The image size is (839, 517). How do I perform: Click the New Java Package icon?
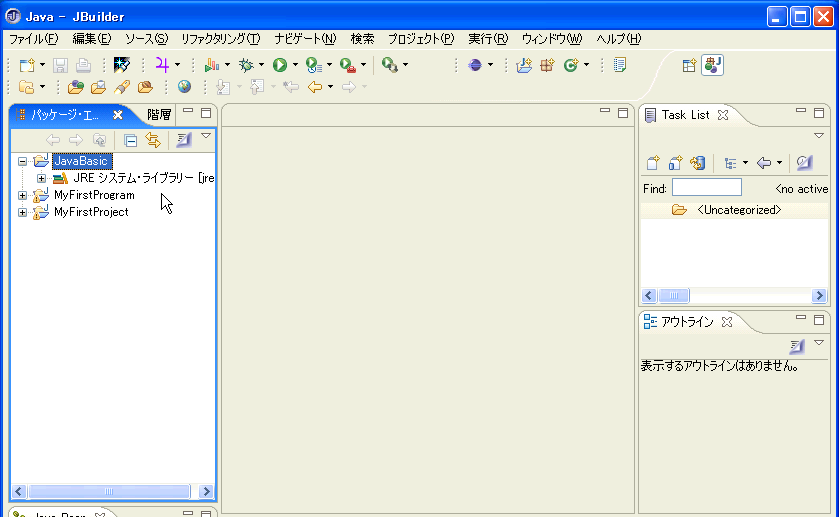coord(547,65)
